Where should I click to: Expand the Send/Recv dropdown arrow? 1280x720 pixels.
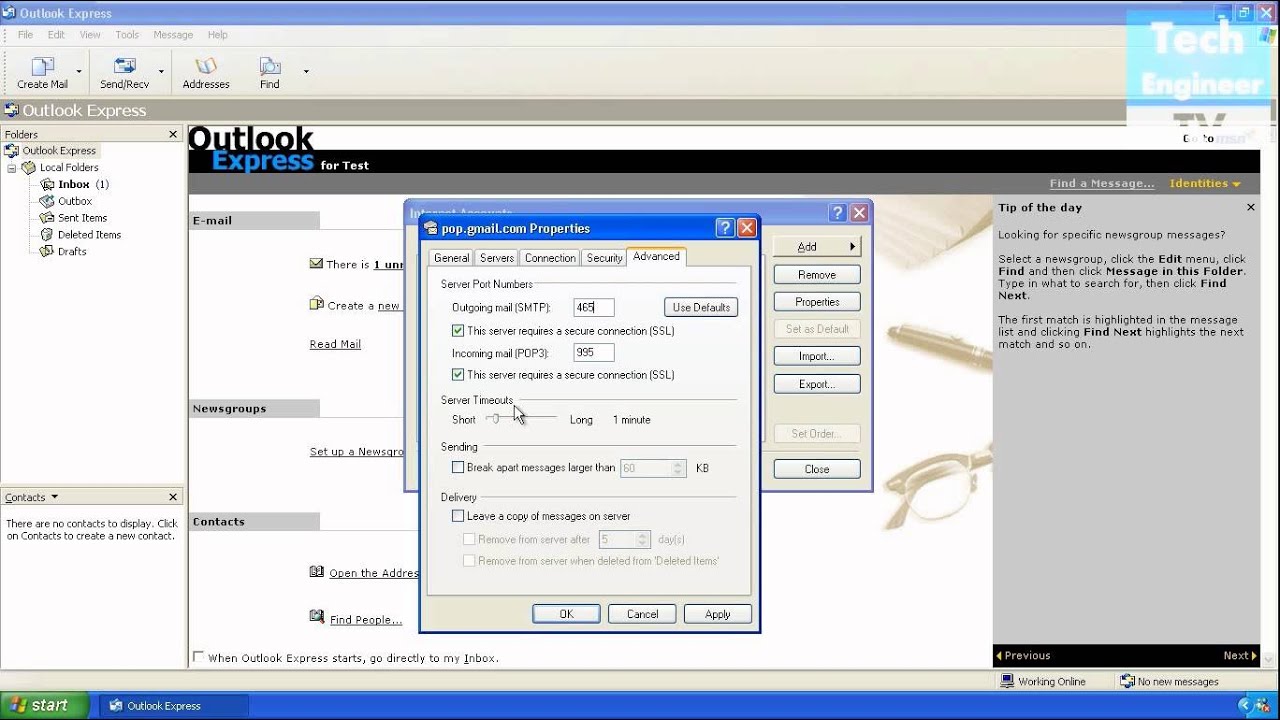[161, 72]
